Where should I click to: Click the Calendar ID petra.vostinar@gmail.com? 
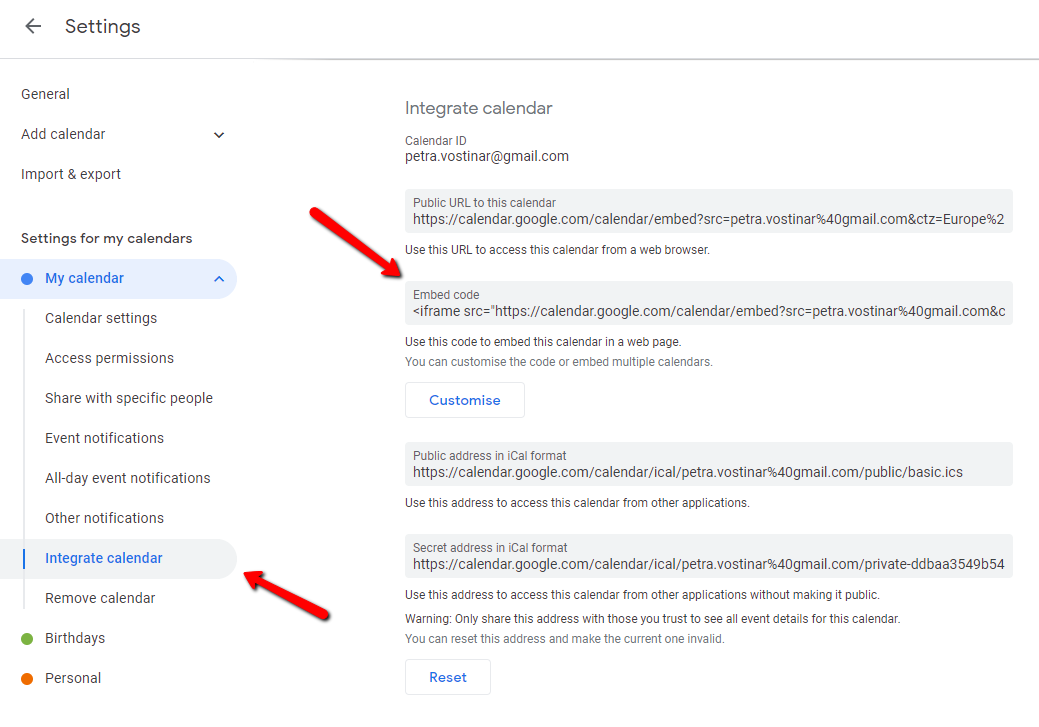(486, 156)
